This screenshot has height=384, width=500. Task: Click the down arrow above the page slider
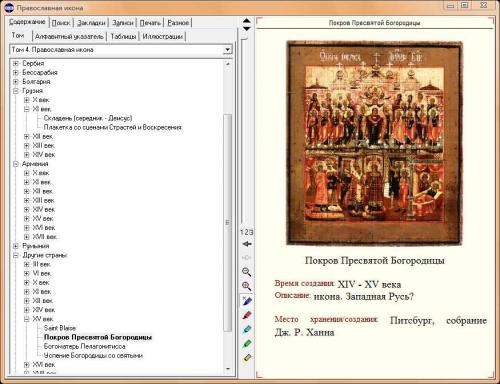point(247,29)
